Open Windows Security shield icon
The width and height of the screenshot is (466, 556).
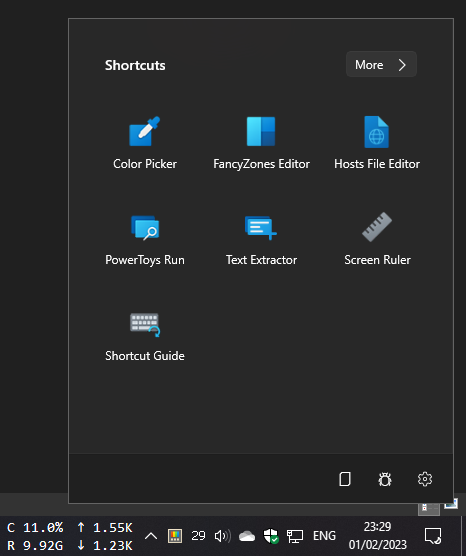271,536
